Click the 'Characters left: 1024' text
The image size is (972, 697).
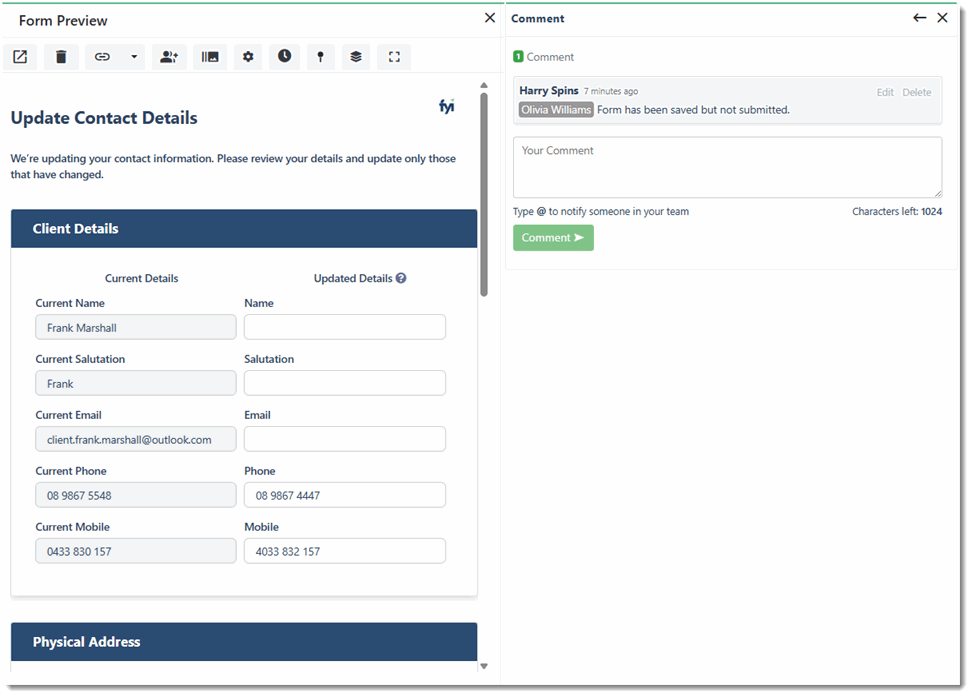(x=897, y=211)
